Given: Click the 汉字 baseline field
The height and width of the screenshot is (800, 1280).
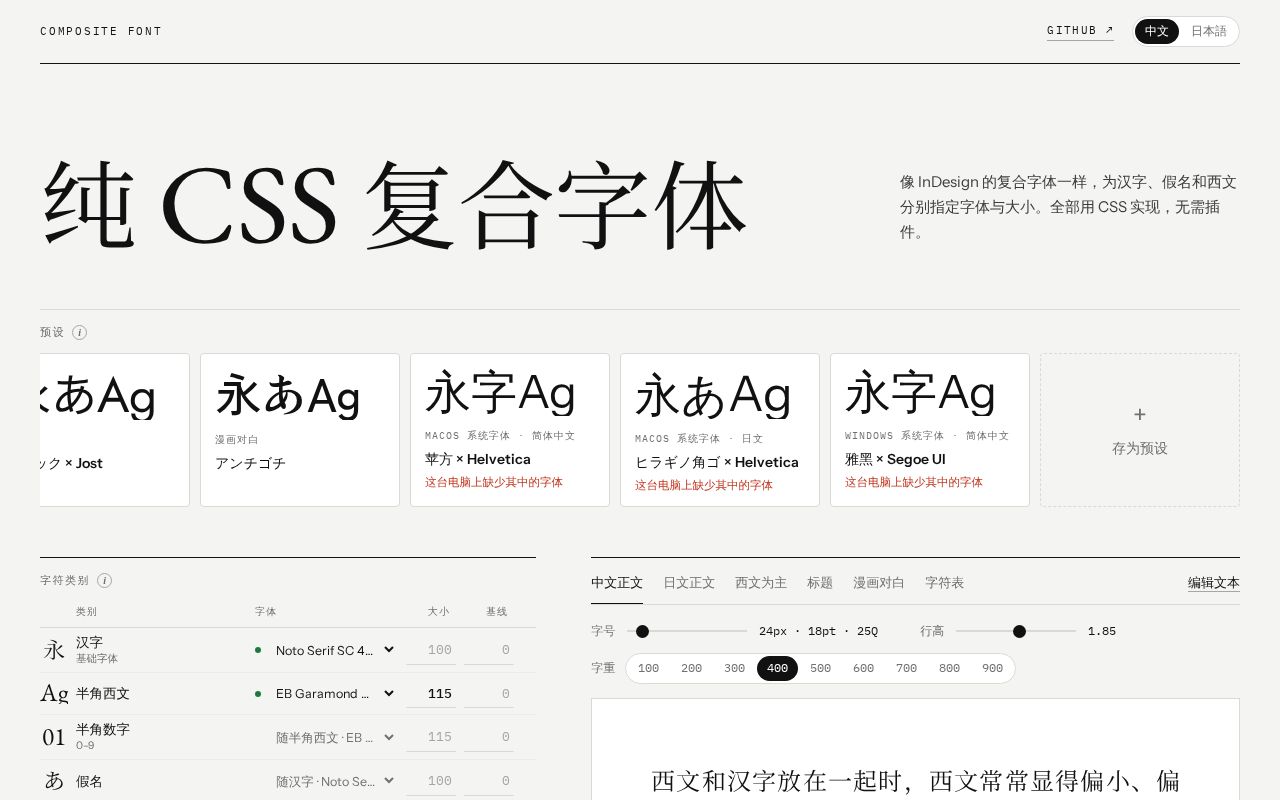Looking at the screenshot, I should (489, 650).
